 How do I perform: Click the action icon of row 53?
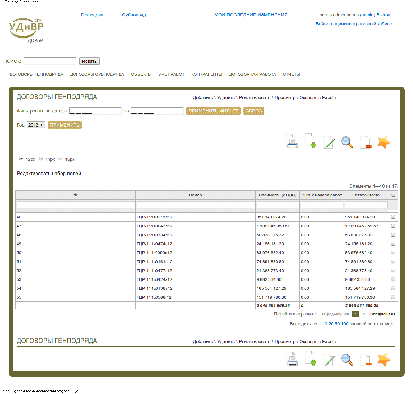[393, 279]
